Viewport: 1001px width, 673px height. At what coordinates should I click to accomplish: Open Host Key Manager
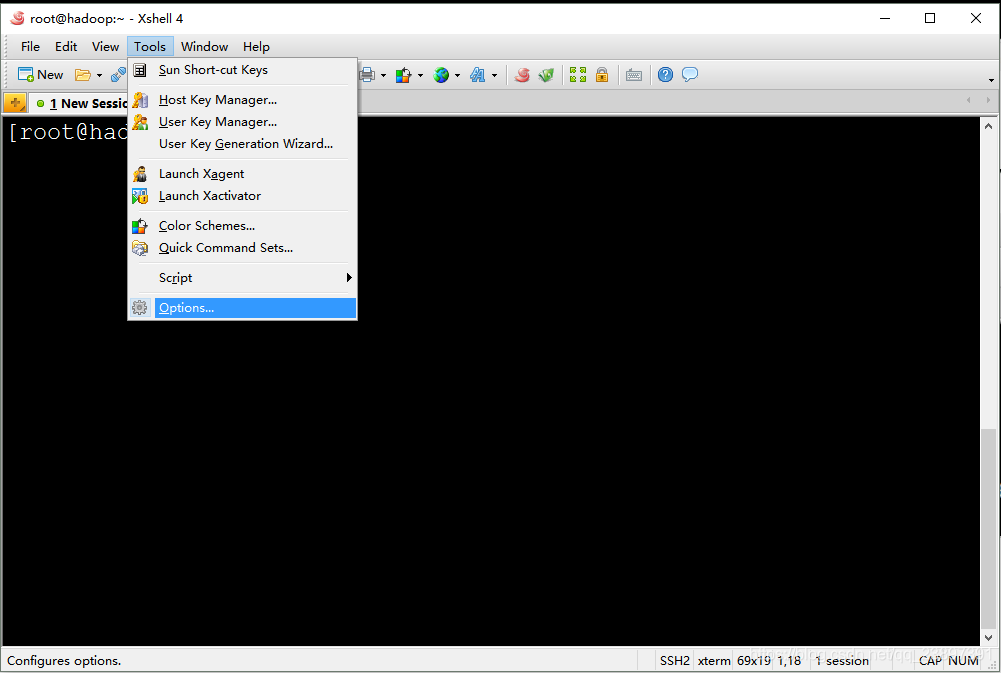(x=243, y=100)
